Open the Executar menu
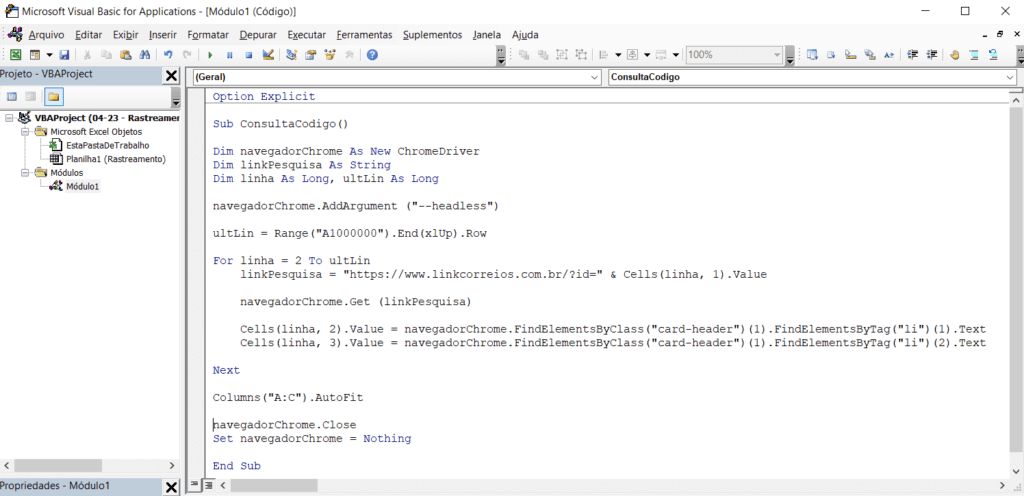 (307, 35)
